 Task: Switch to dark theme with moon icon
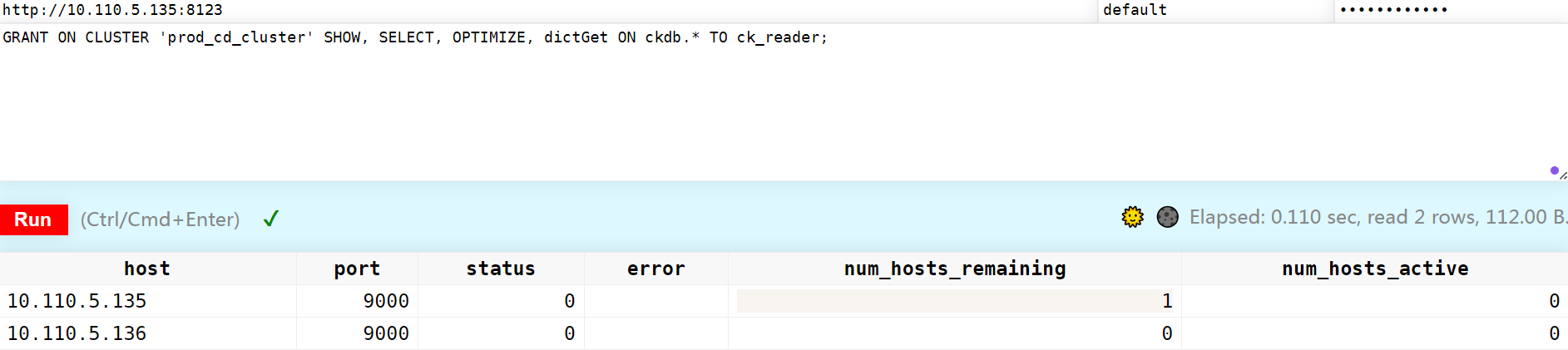(1167, 217)
